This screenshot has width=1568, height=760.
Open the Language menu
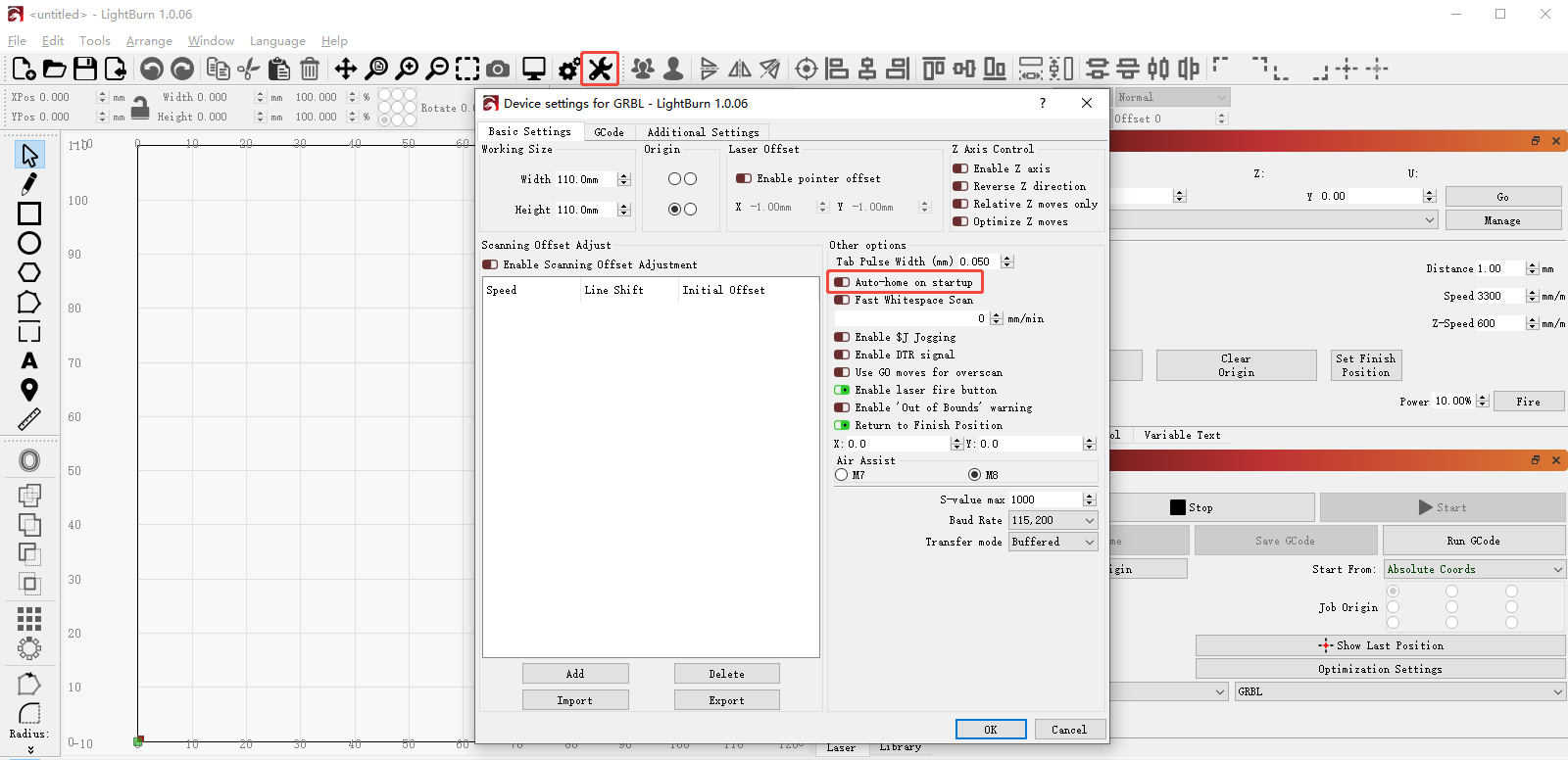point(277,41)
